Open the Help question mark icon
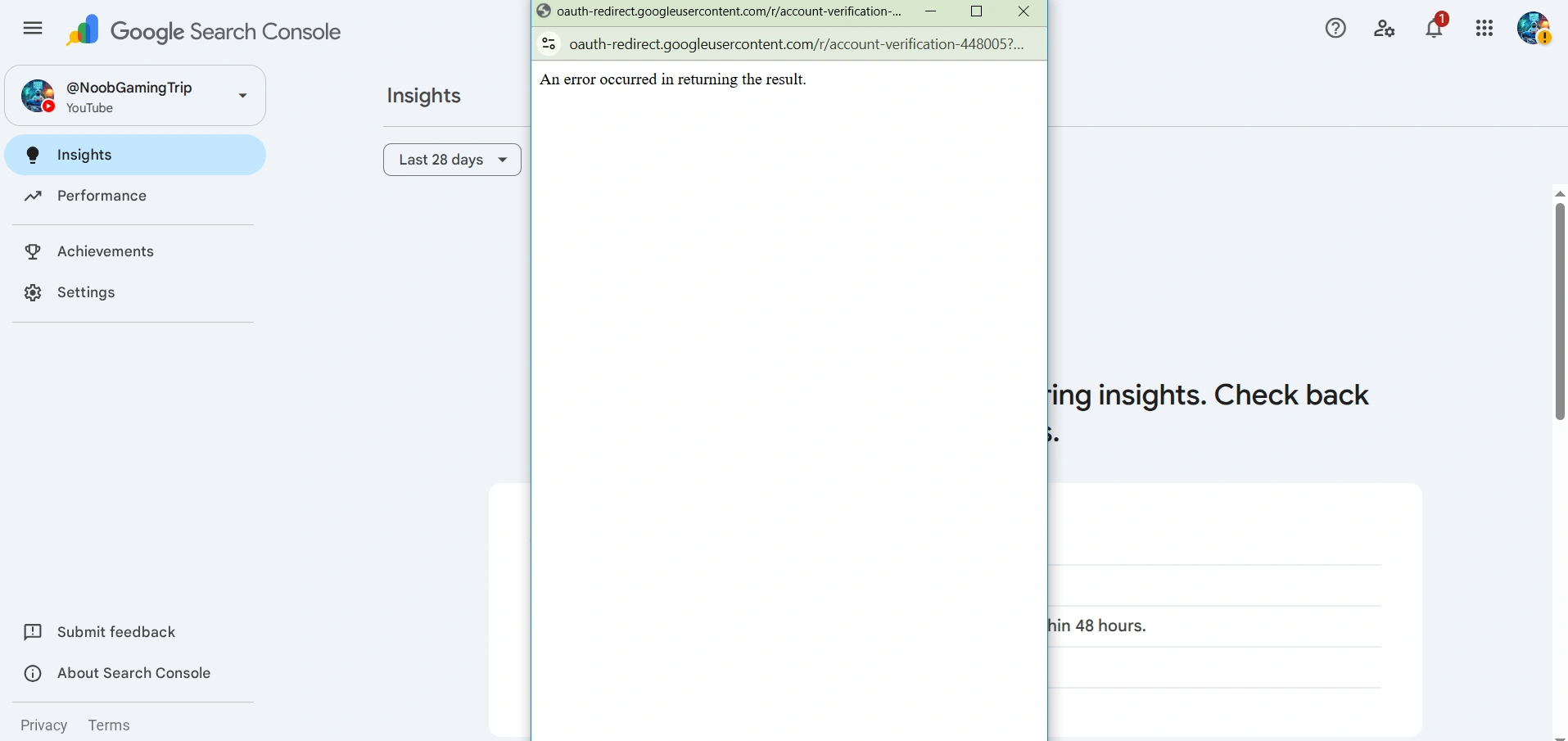Viewport: 1568px width, 741px height. click(x=1335, y=29)
